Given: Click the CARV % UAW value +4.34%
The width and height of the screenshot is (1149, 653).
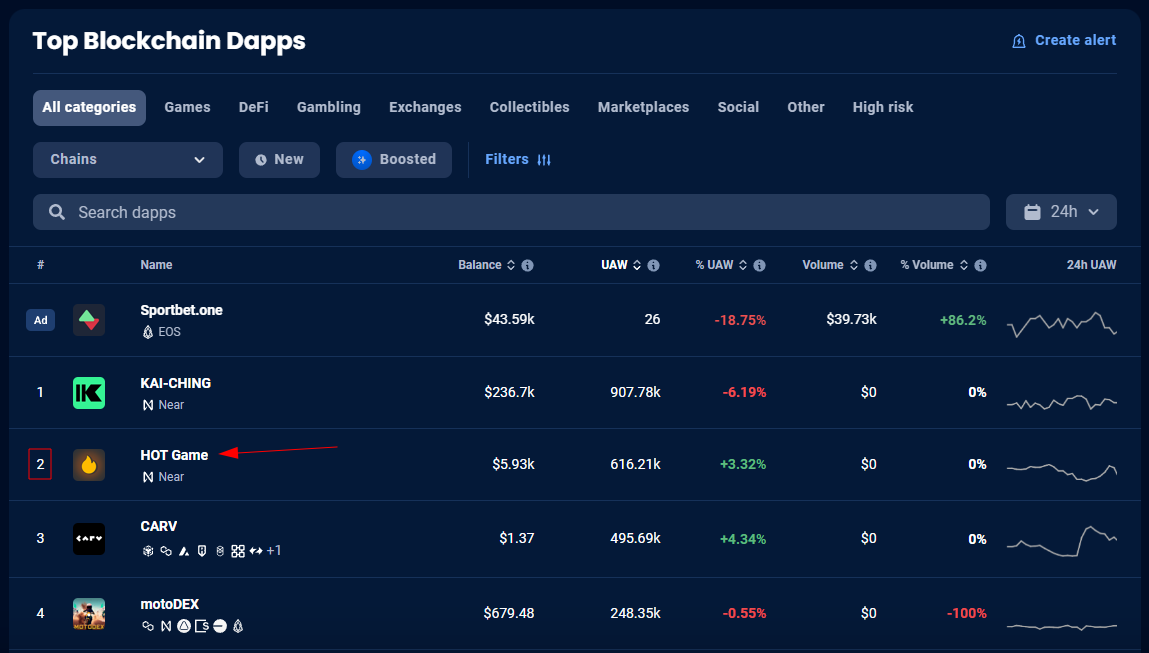Looking at the screenshot, I should click(x=743, y=539).
